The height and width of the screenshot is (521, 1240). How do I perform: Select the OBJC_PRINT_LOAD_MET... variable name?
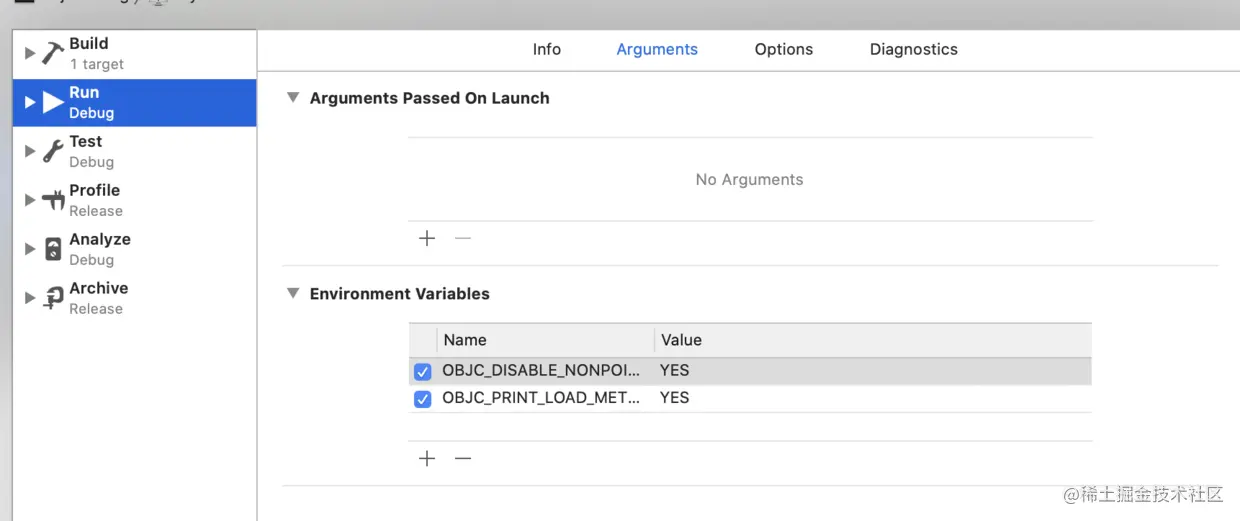(x=541, y=397)
